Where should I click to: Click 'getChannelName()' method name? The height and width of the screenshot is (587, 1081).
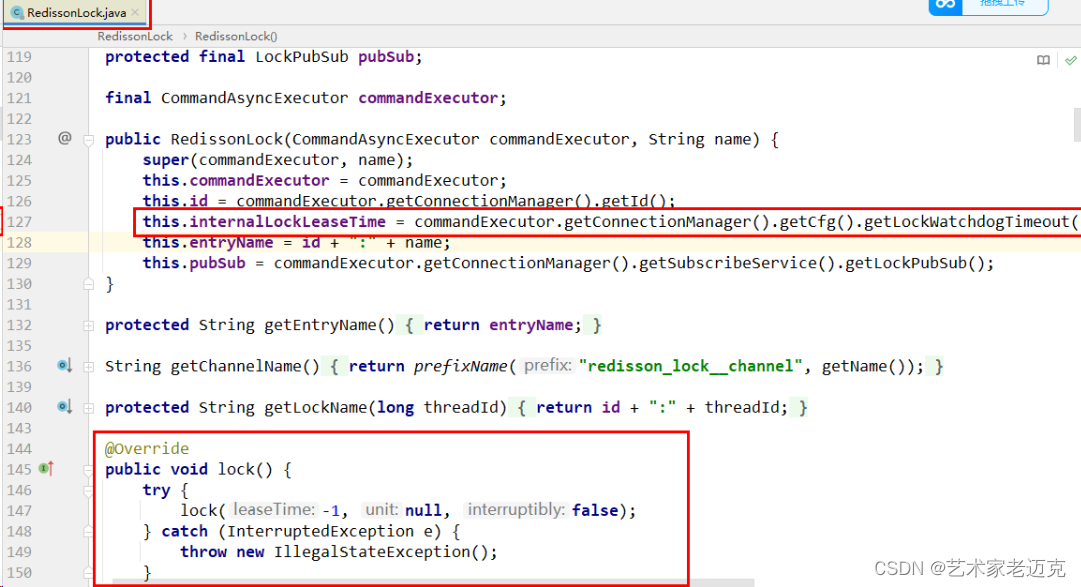245,366
